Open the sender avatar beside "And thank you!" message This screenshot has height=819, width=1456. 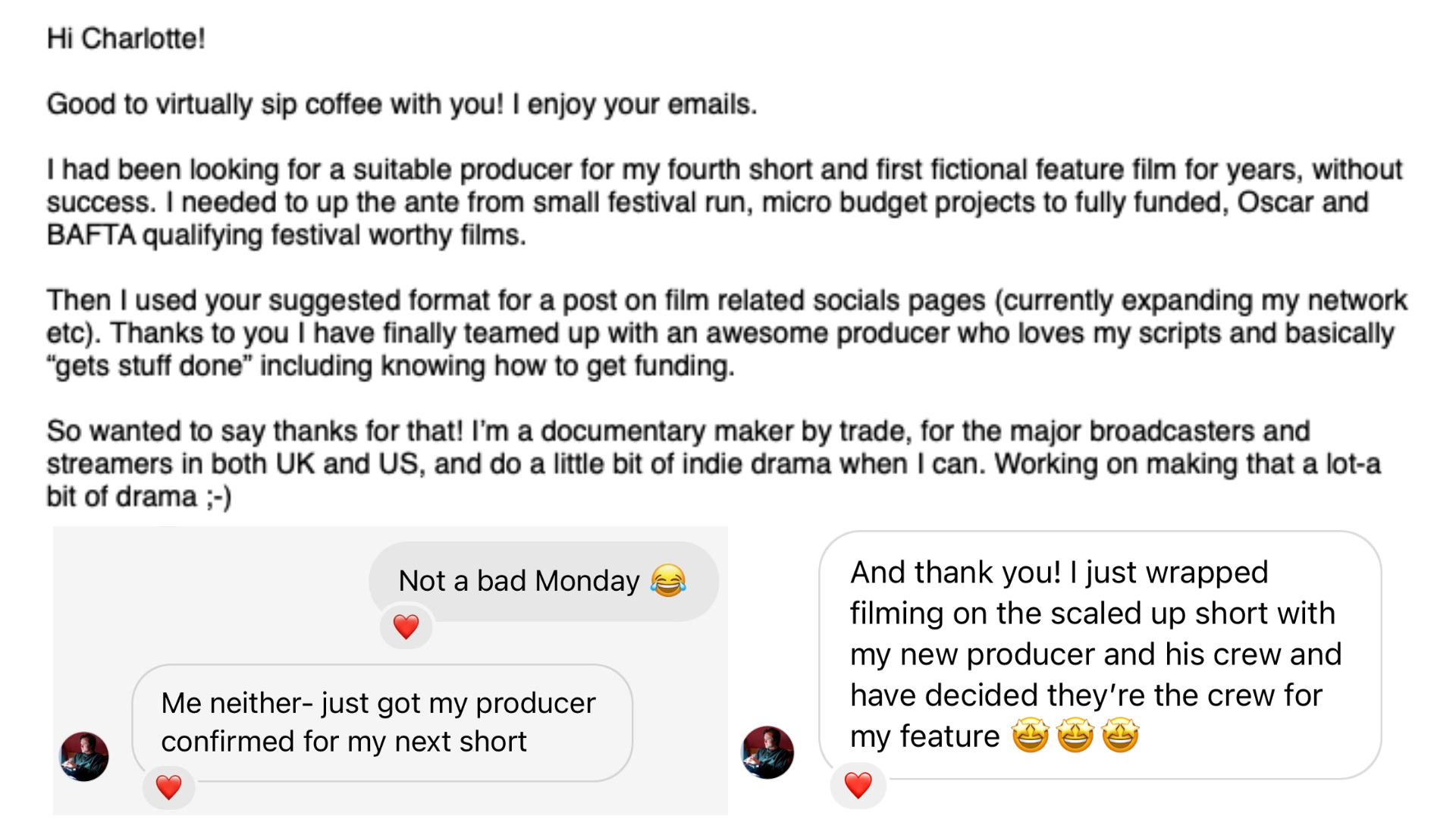pos(767,752)
